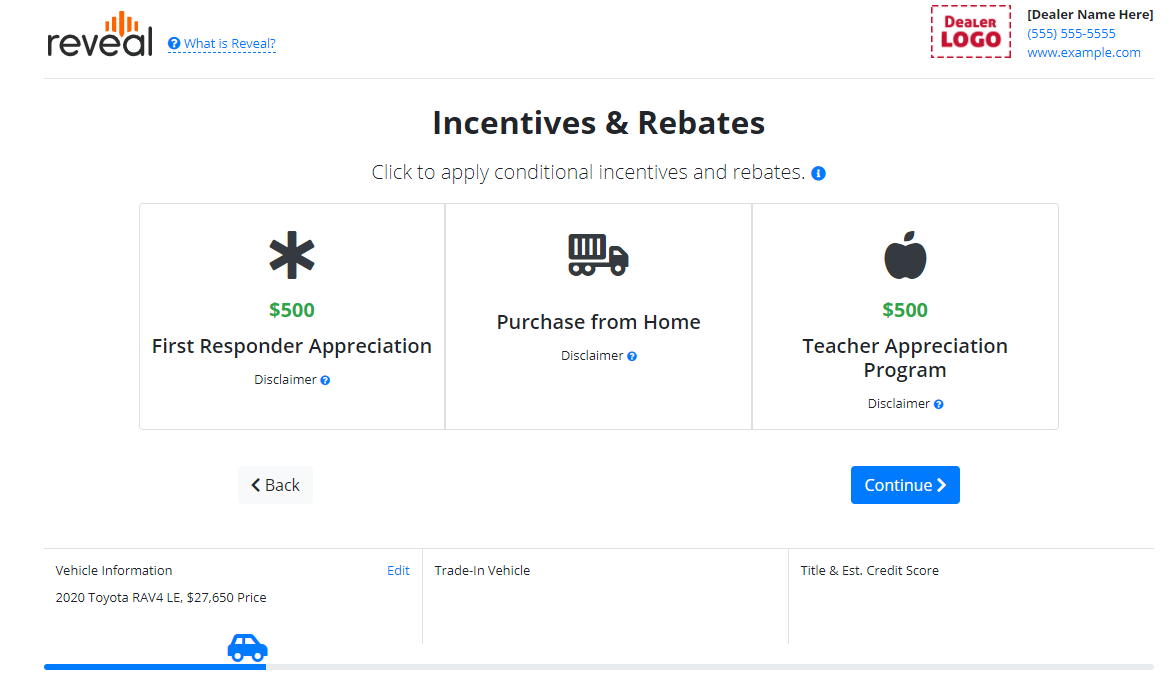Open the info icon beside the rebates instructions
1176x687 pixels.
[818, 173]
